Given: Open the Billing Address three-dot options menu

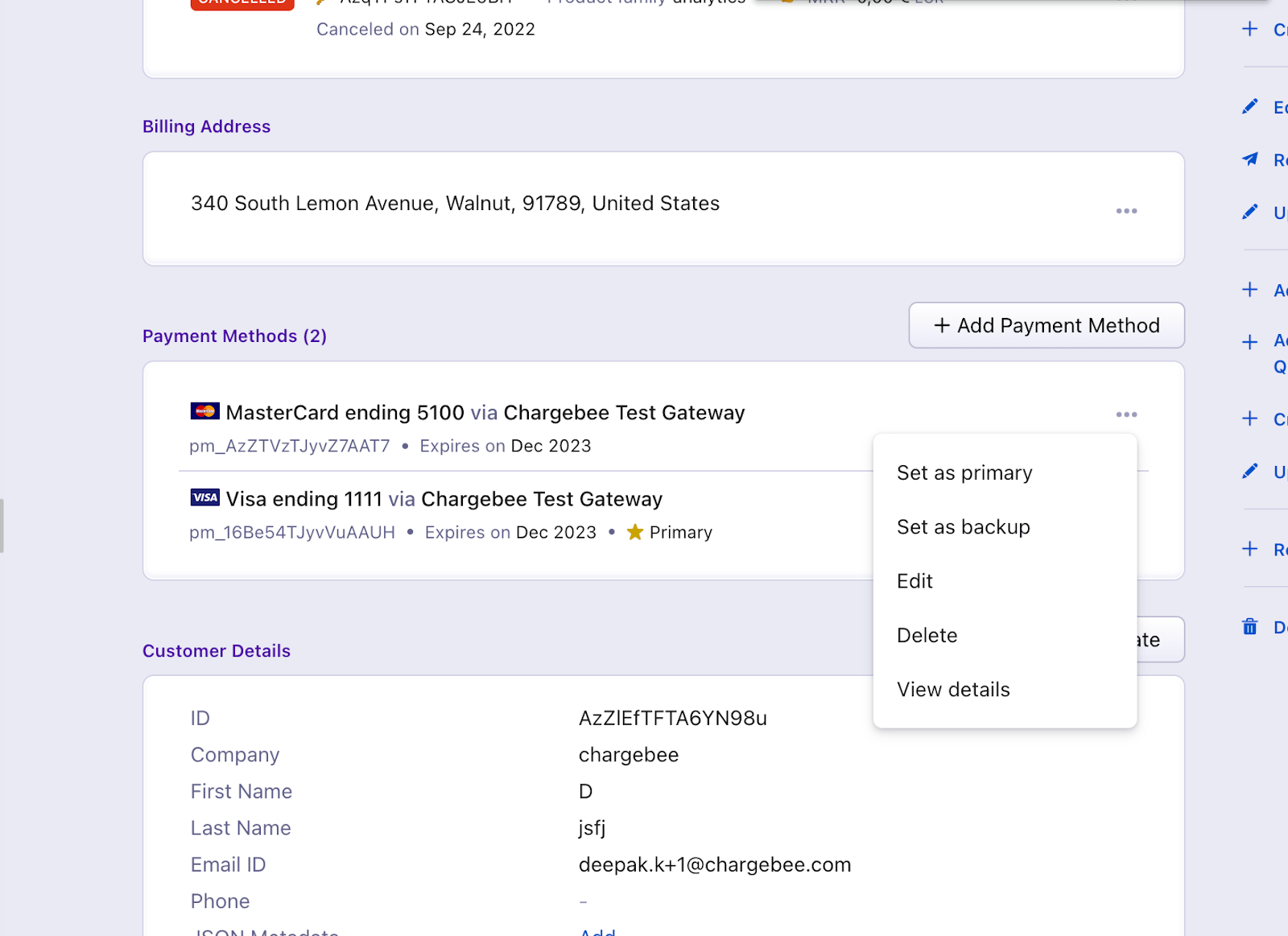Looking at the screenshot, I should tap(1126, 211).
